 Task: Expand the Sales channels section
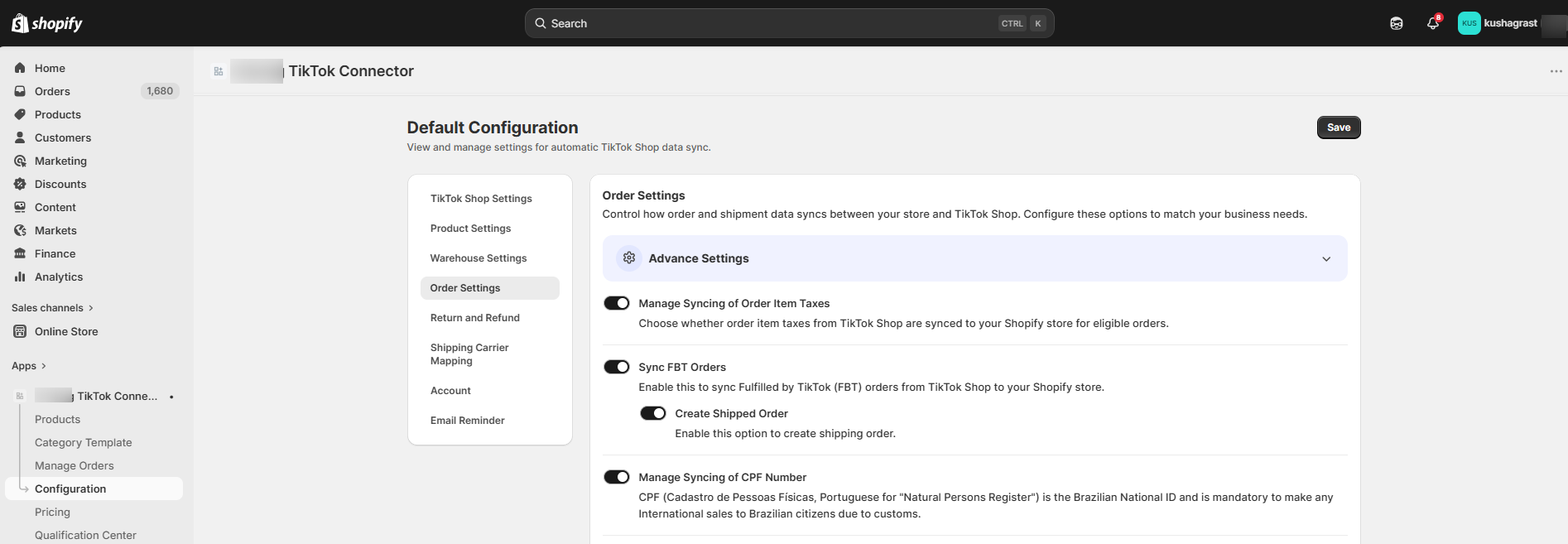click(x=52, y=308)
